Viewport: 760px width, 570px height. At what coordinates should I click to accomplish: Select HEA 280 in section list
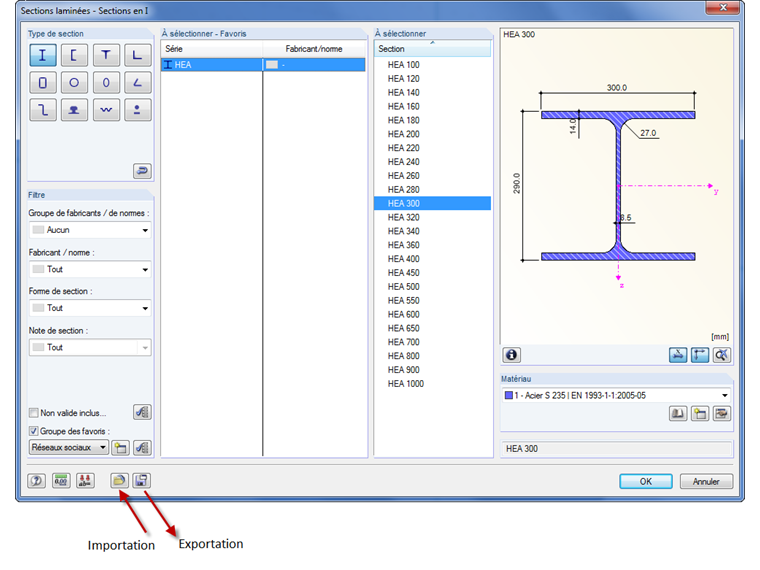pyautogui.click(x=432, y=190)
